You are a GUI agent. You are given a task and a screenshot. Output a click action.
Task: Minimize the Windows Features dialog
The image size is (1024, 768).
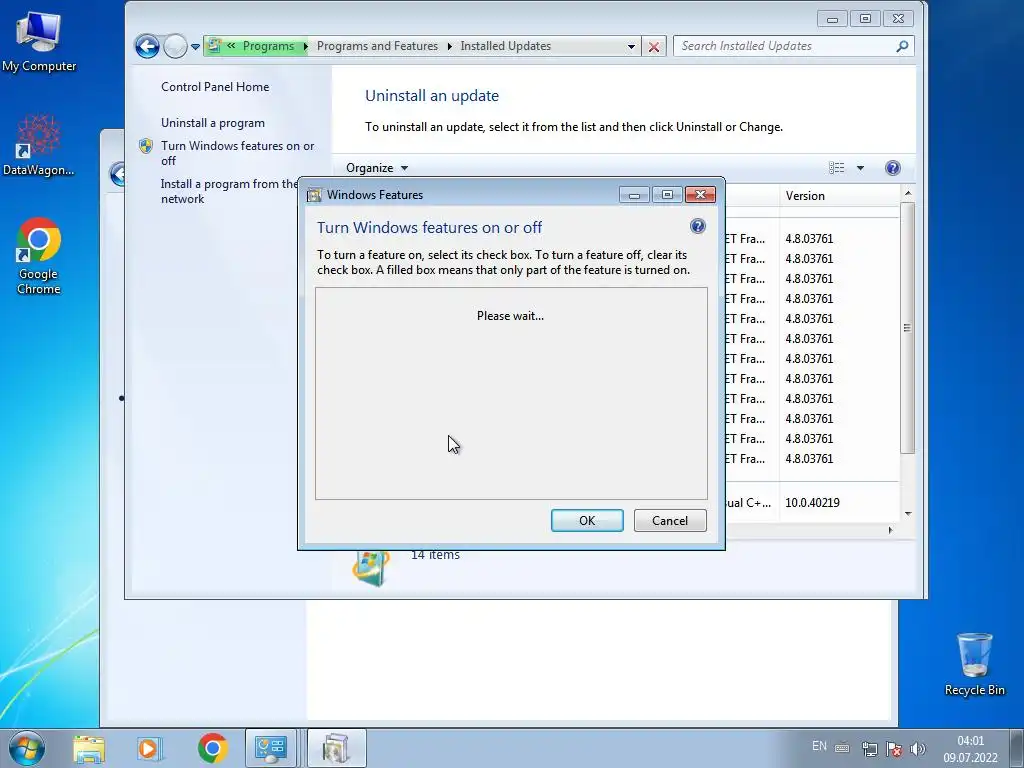634,195
